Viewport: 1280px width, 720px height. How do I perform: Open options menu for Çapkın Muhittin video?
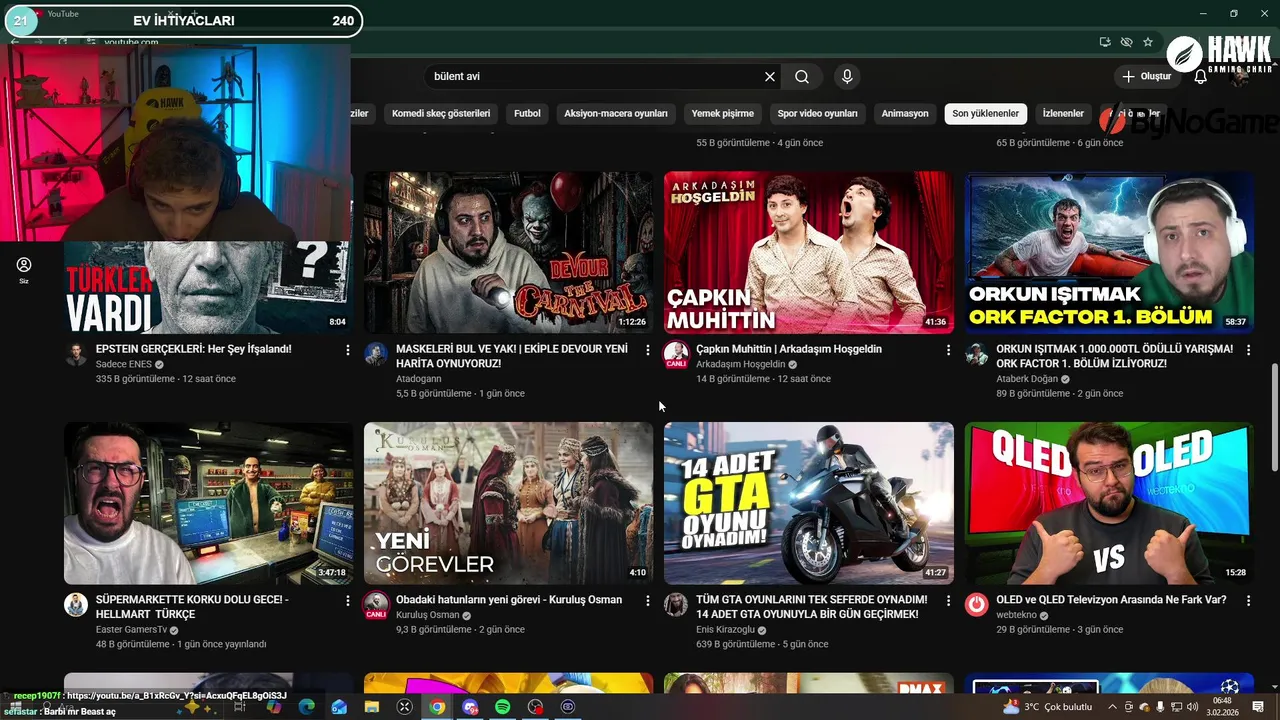click(948, 350)
